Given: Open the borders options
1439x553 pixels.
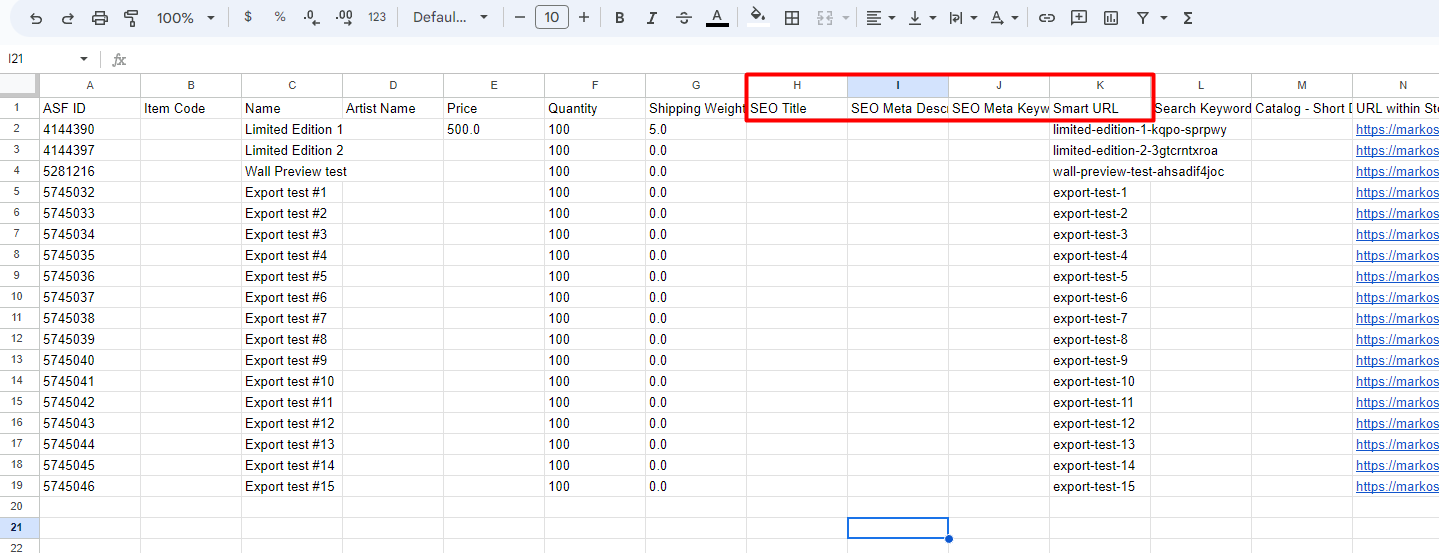Looking at the screenshot, I should 792,18.
